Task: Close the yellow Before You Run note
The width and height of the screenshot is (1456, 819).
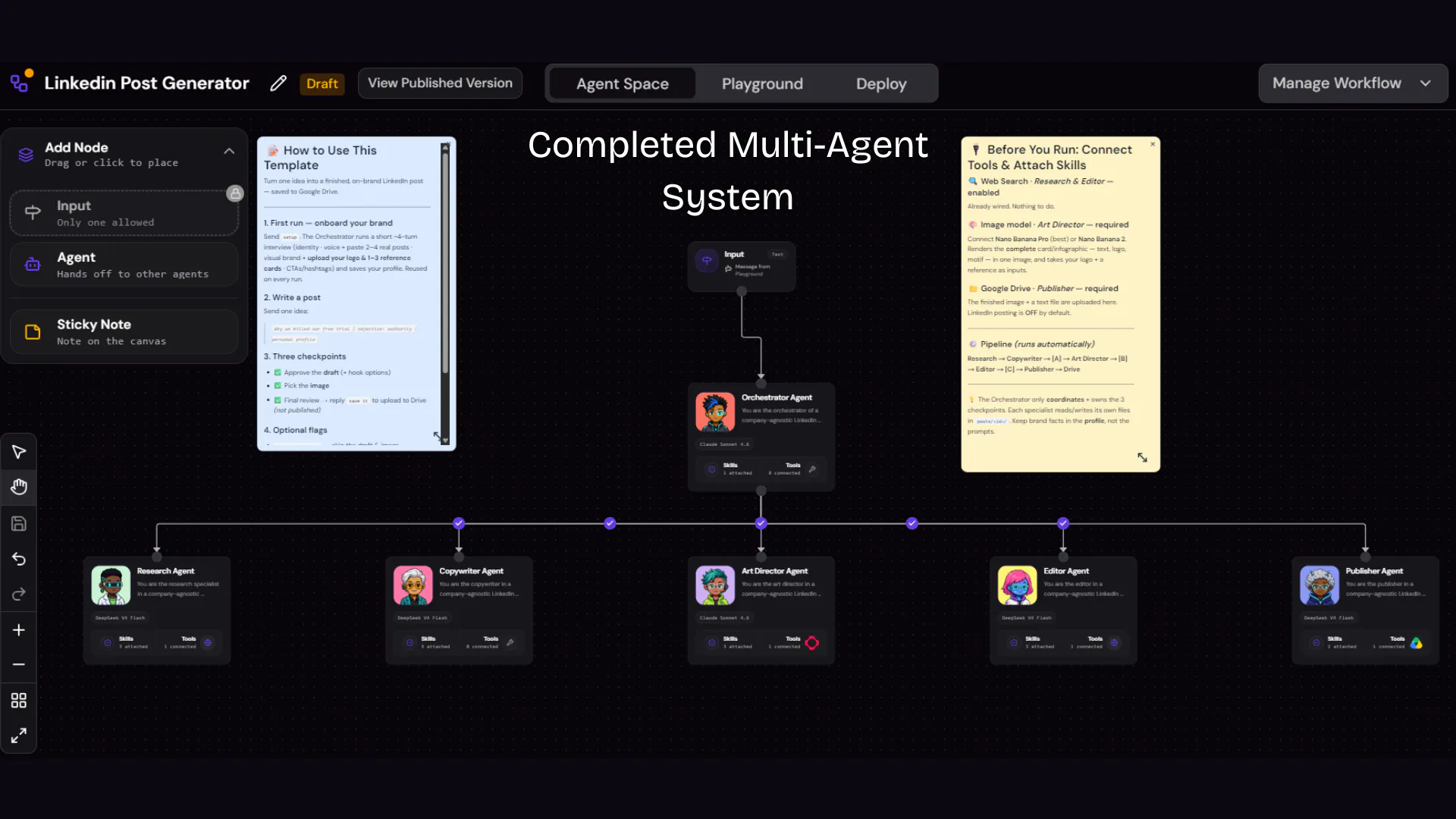Action: point(1153,144)
